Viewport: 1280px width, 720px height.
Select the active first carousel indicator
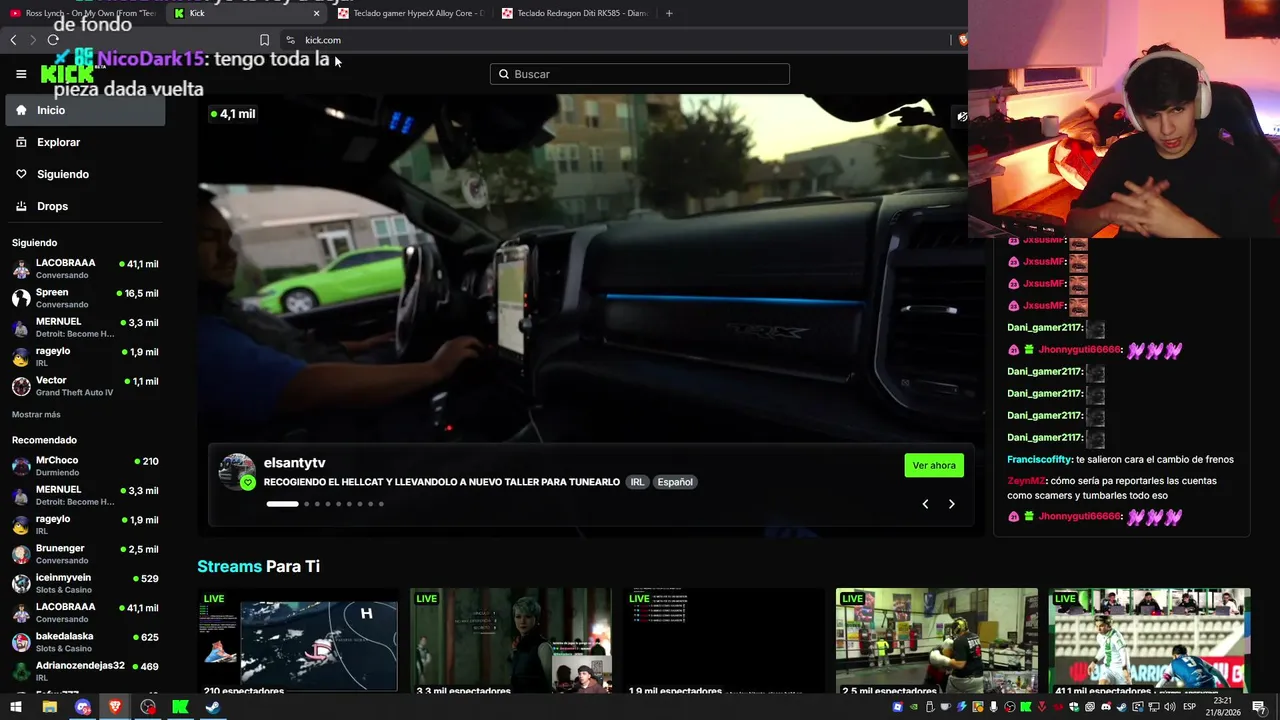(x=282, y=504)
